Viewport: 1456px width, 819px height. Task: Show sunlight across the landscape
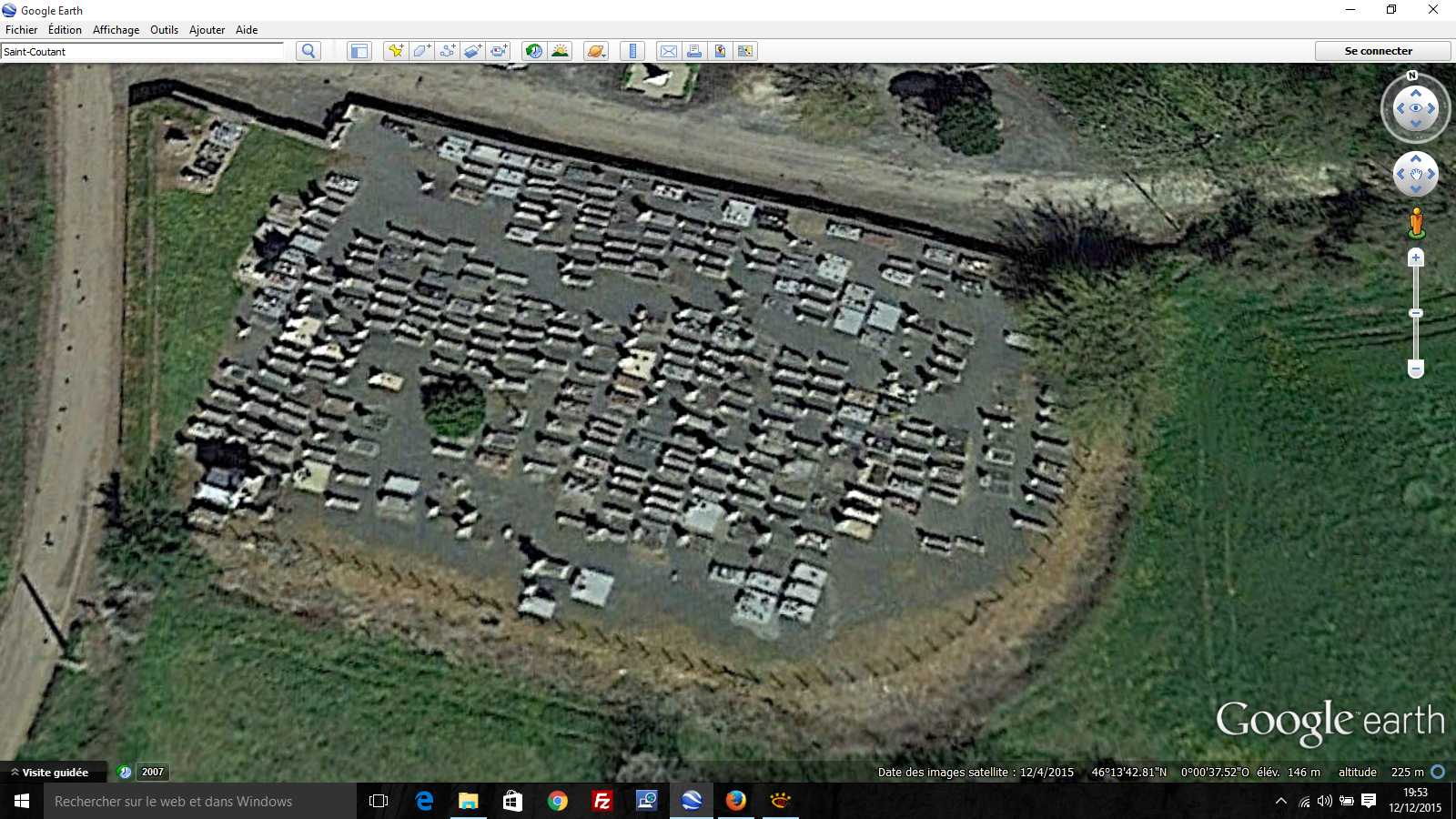click(560, 51)
